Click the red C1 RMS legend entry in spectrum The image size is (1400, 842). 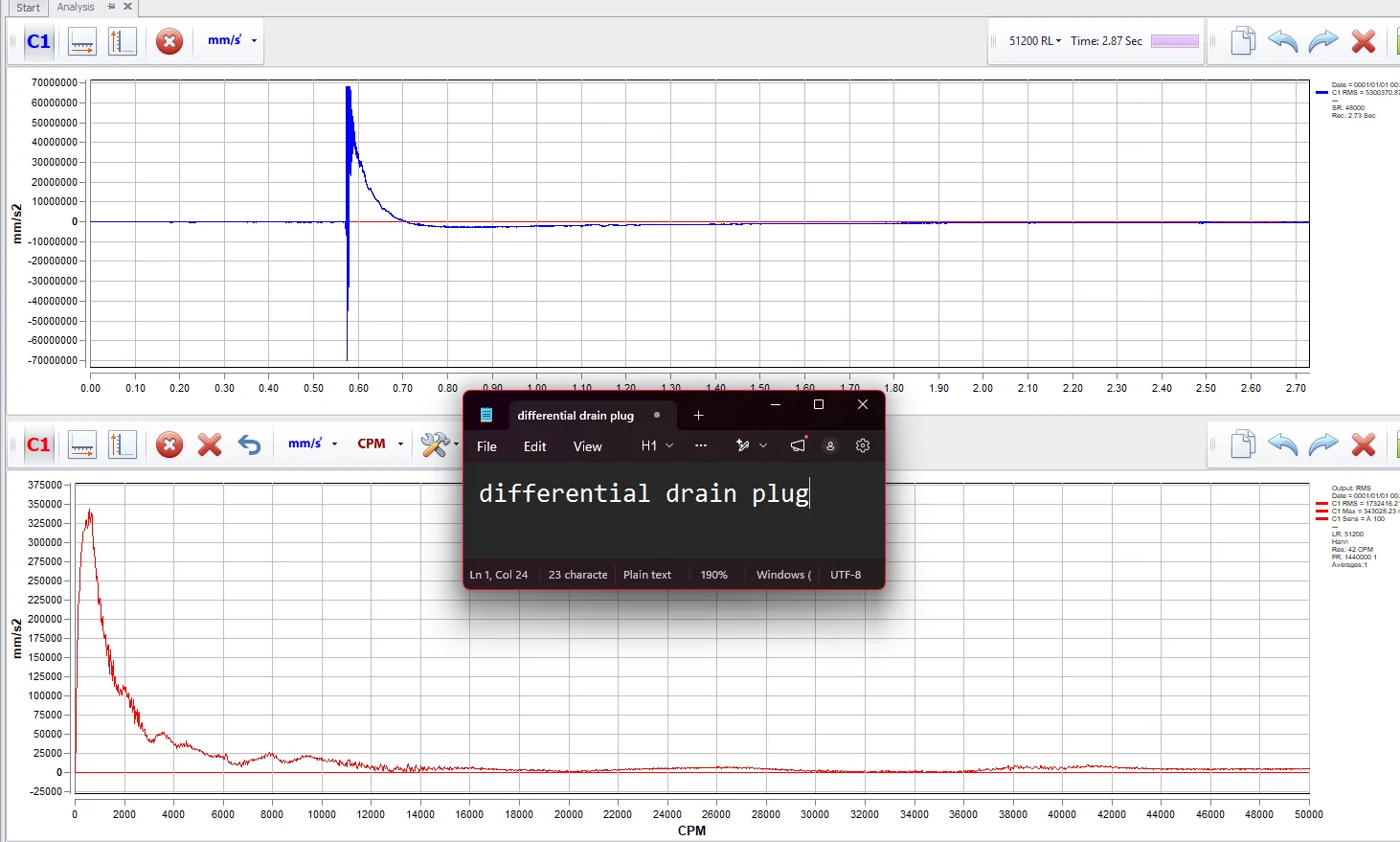pos(1358,503)
